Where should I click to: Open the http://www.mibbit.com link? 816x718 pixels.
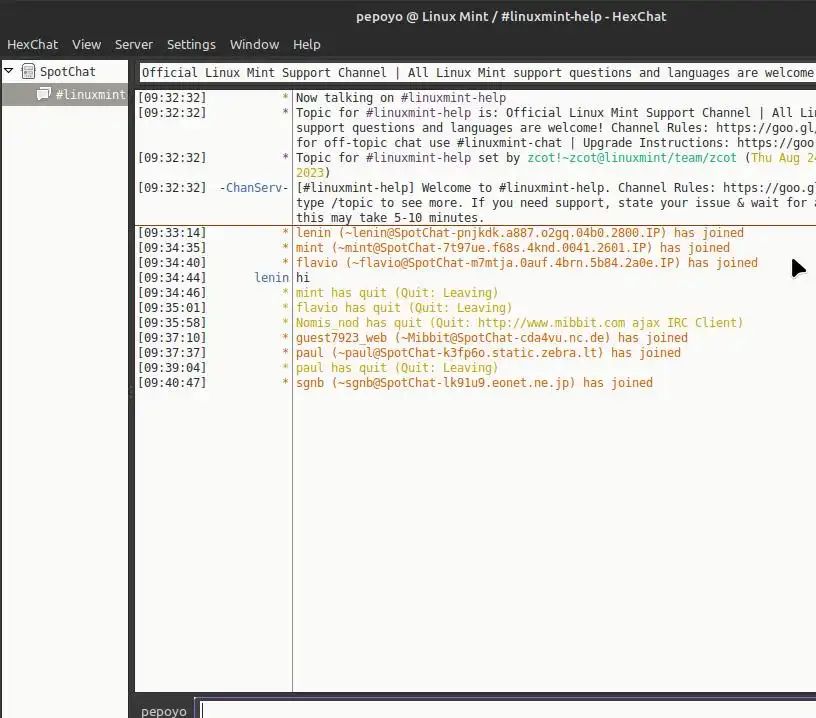coord(551,323)
